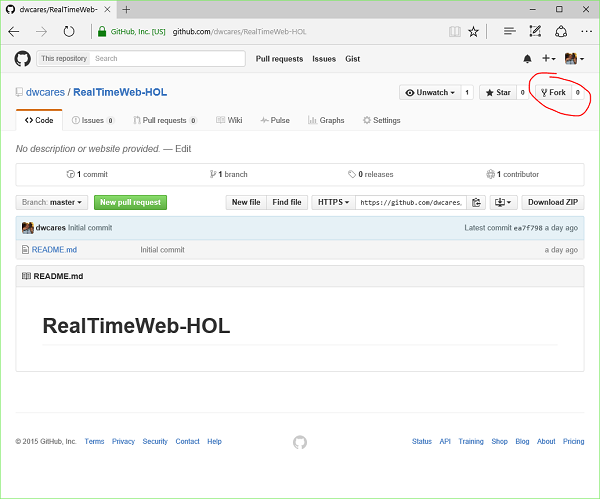
Task: Open Gist in top navigation
Action: click(x=352, y=59)
